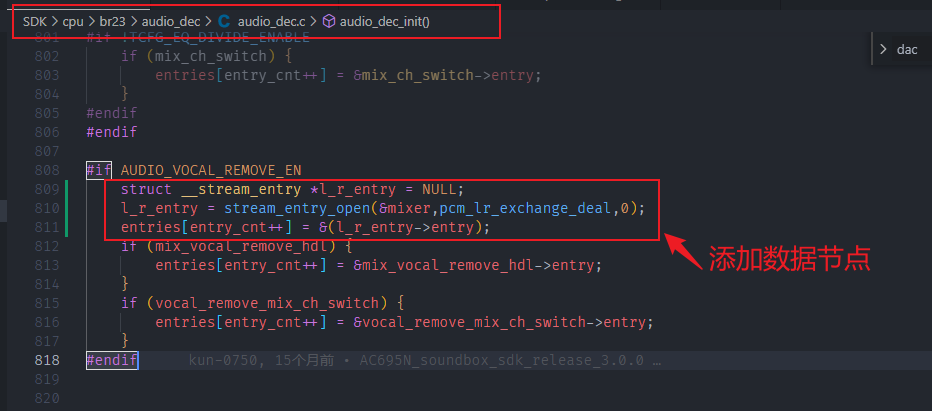932x411 pixels.
Task: Click the #endif on line 818
Action: pos(112,360)
